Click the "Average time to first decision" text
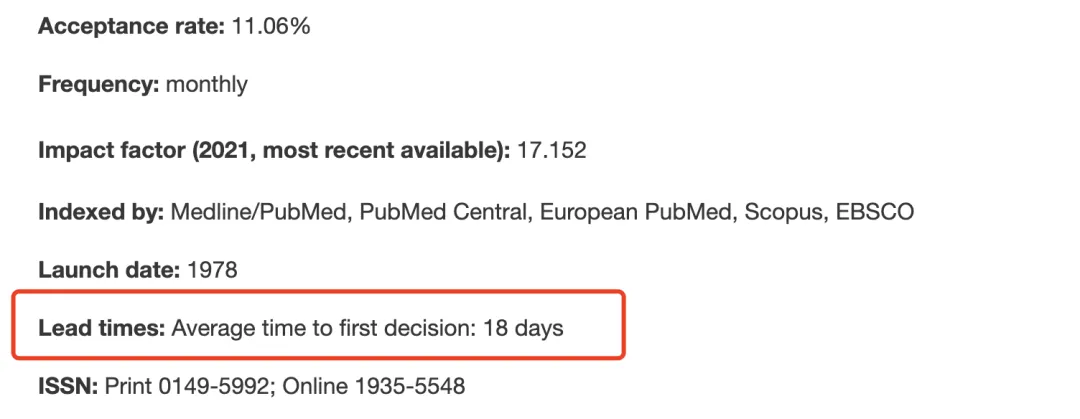The width and height of the screenshot is (1080, 419). (324, 328)
